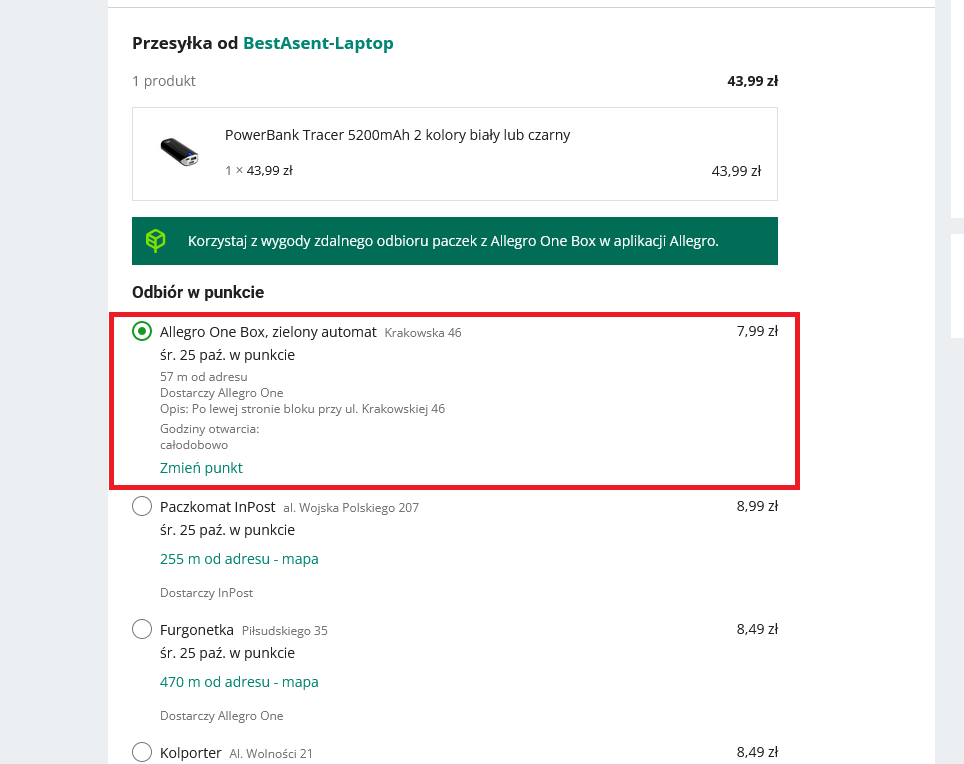Click the 8,99 zł Paczkomat InPost price
The image size is (964, 764).
click(x=757, y=506)
